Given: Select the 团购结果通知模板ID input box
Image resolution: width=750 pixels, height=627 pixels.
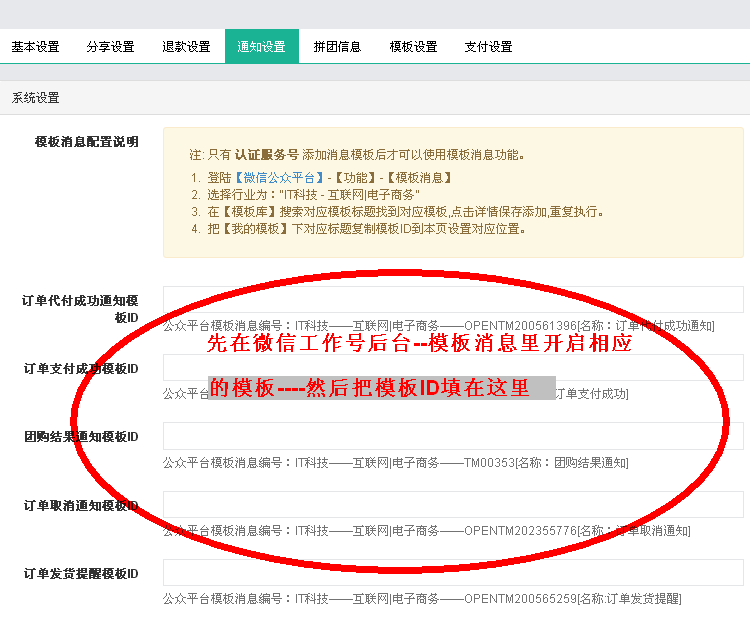Looking at the screenshot, I should pyautogui.click(x=453, y=436).
